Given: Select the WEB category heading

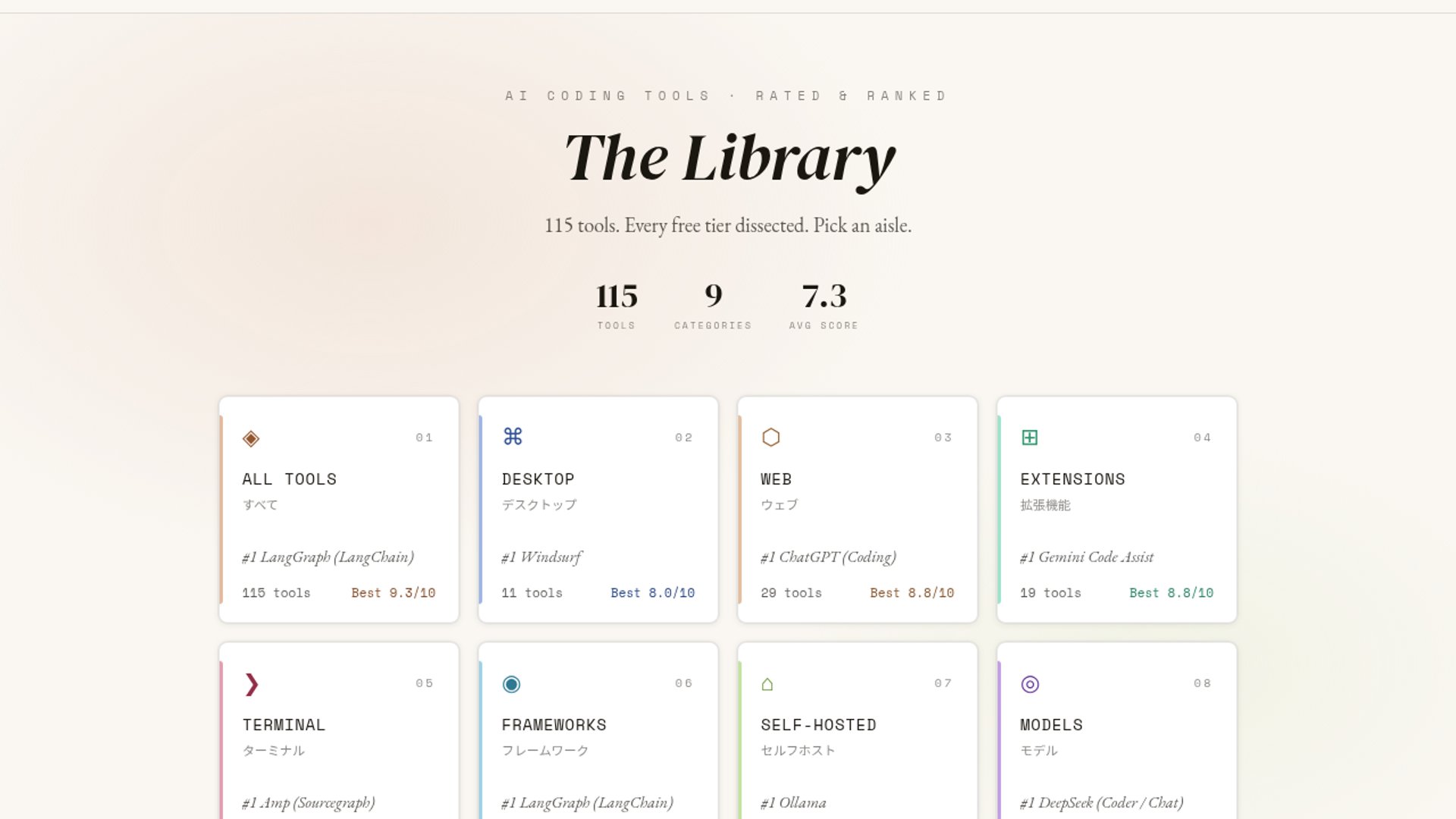Looking at the screenshot, I should pos(776,479).
